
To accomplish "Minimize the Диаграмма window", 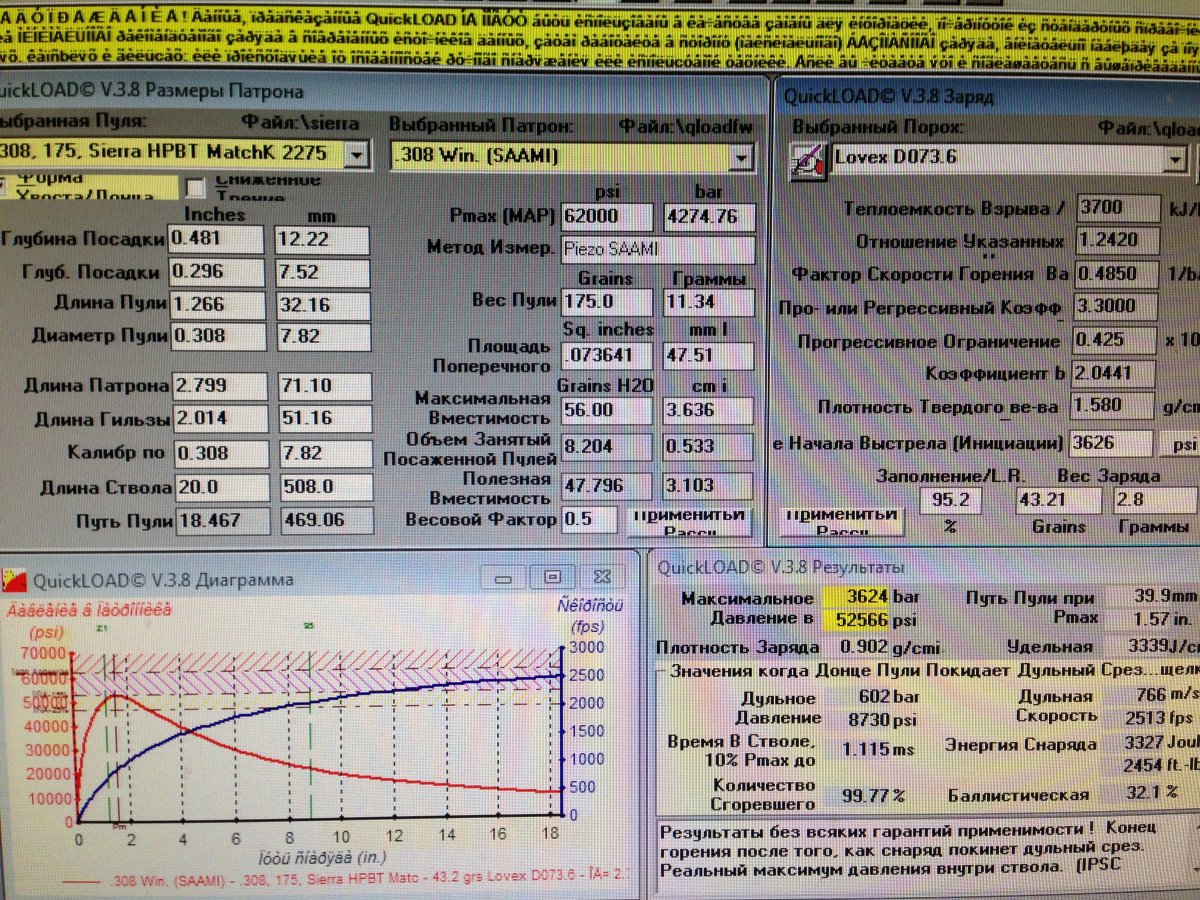I will pos(504,577).
